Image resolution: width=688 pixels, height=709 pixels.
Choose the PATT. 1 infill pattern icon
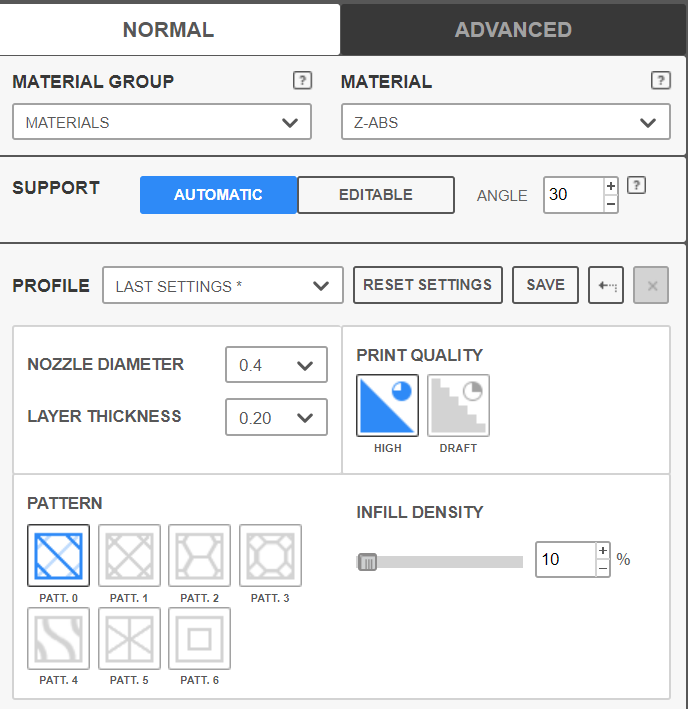pyautogui.click(x=129, y=556)
